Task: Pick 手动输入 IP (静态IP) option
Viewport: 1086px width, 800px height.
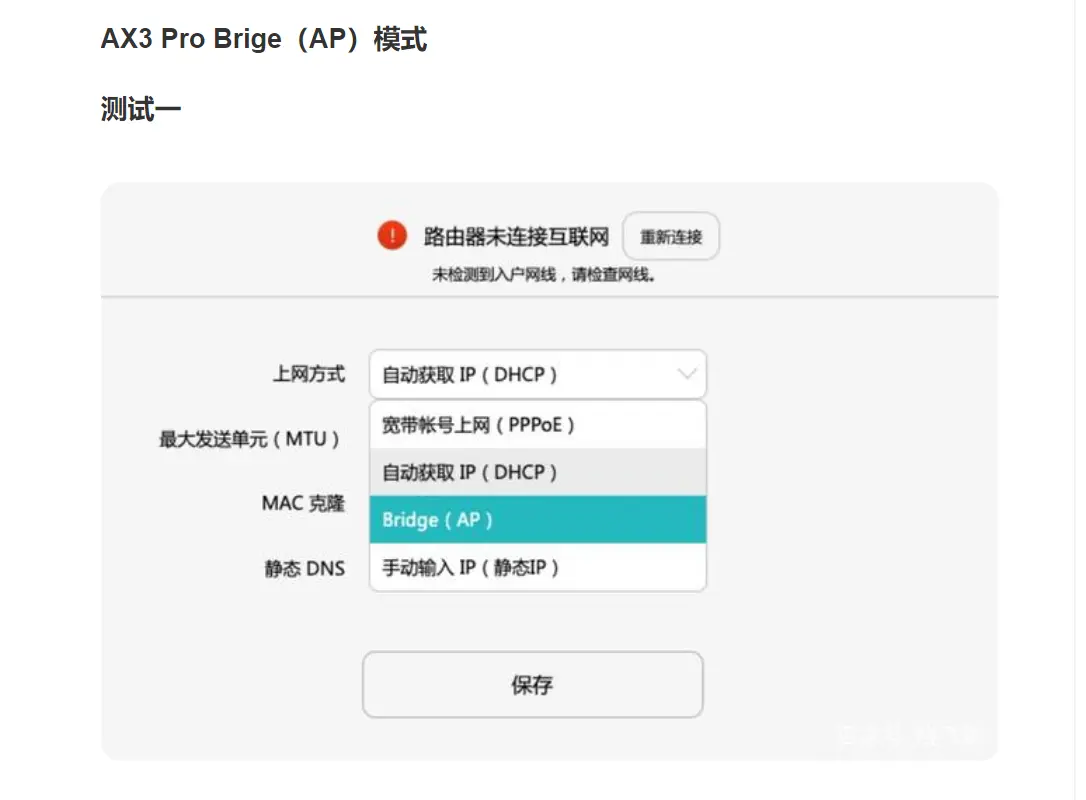Action: (x=537, y=567)
